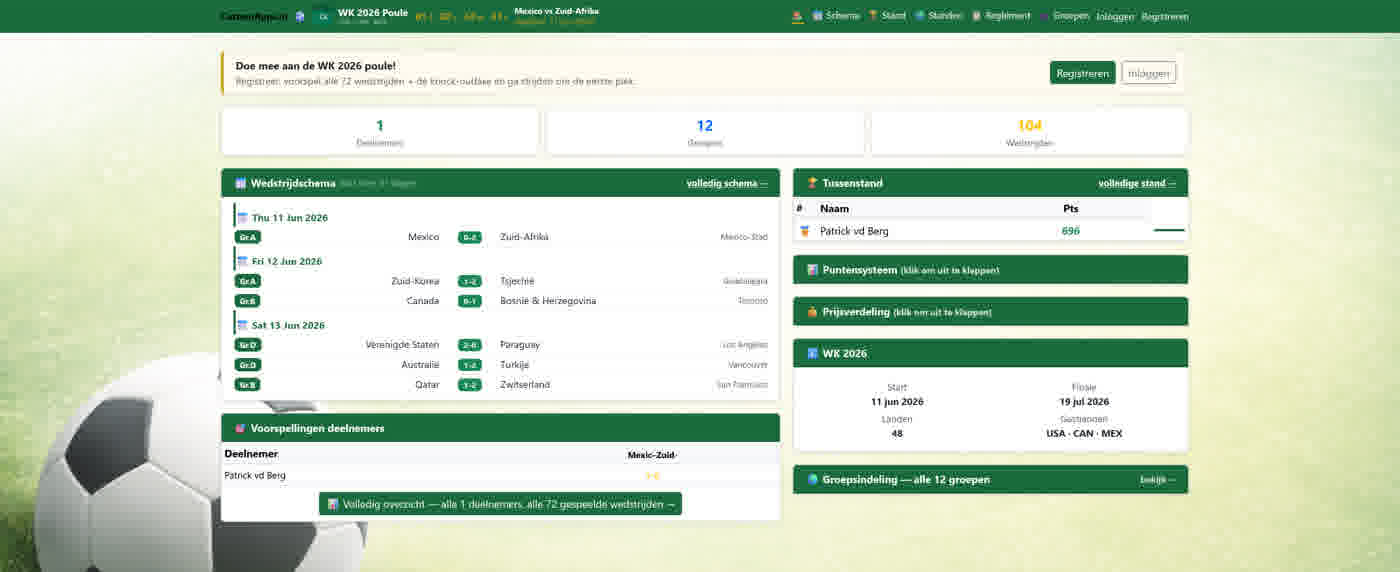1400x572 pixels.
Task: Click Patrick vd Berg in Voorspellingen table
Action: (x=255, y=475)
